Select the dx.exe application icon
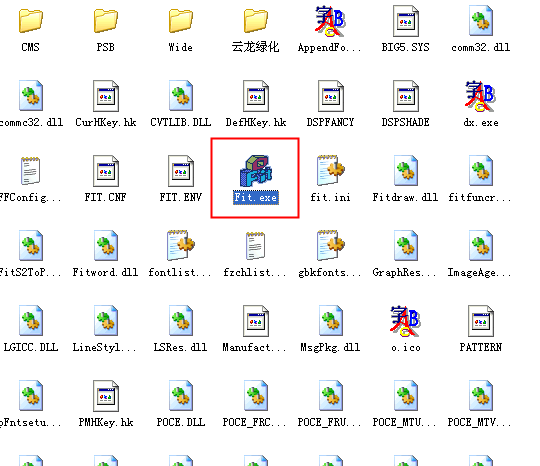 (x=480, y=96)
